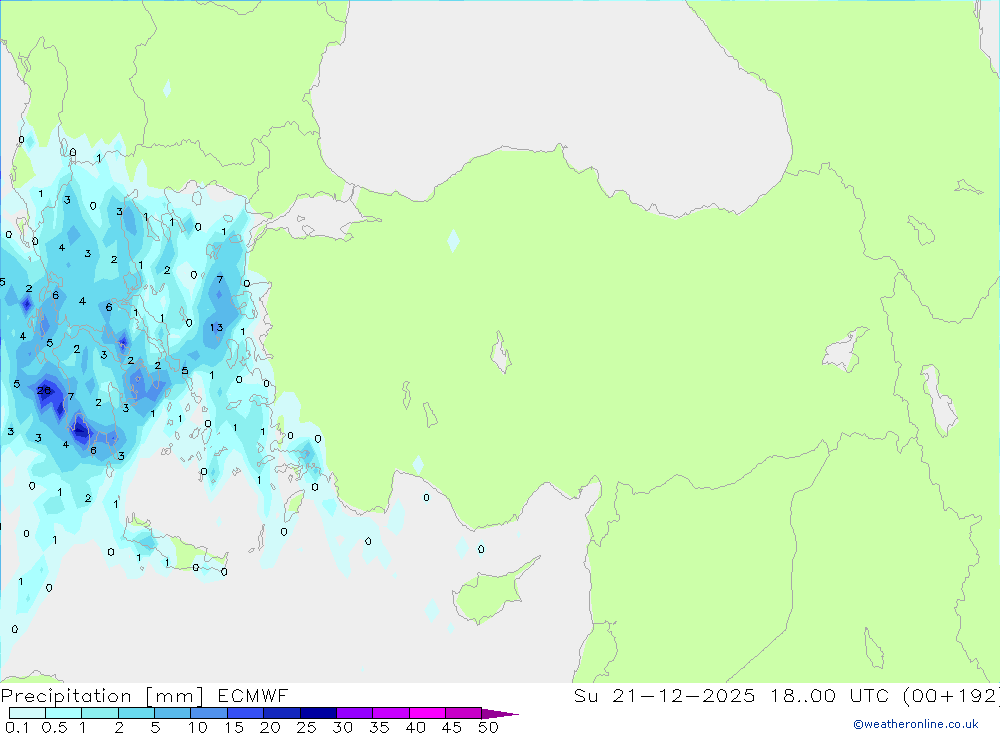Image resolution: width=1000 pixels, height=733 pixels.
Task: Select the 45–50 mm legend swatch
Action: [464, 713]
